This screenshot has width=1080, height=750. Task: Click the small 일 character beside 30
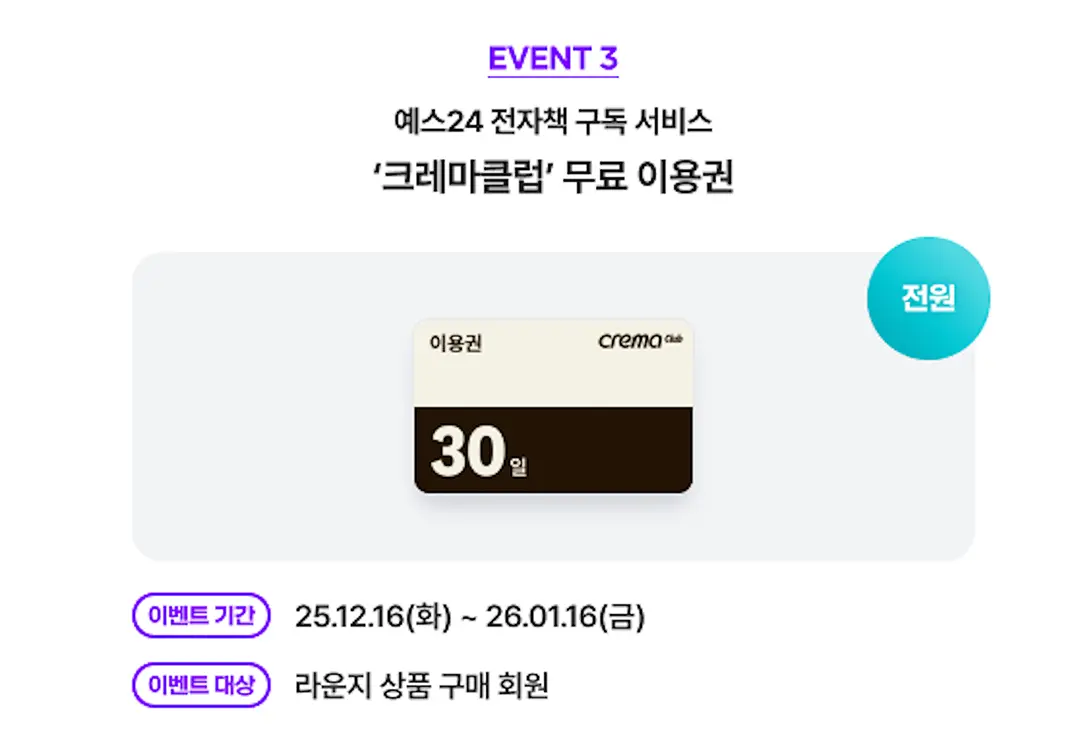point(517,466)
